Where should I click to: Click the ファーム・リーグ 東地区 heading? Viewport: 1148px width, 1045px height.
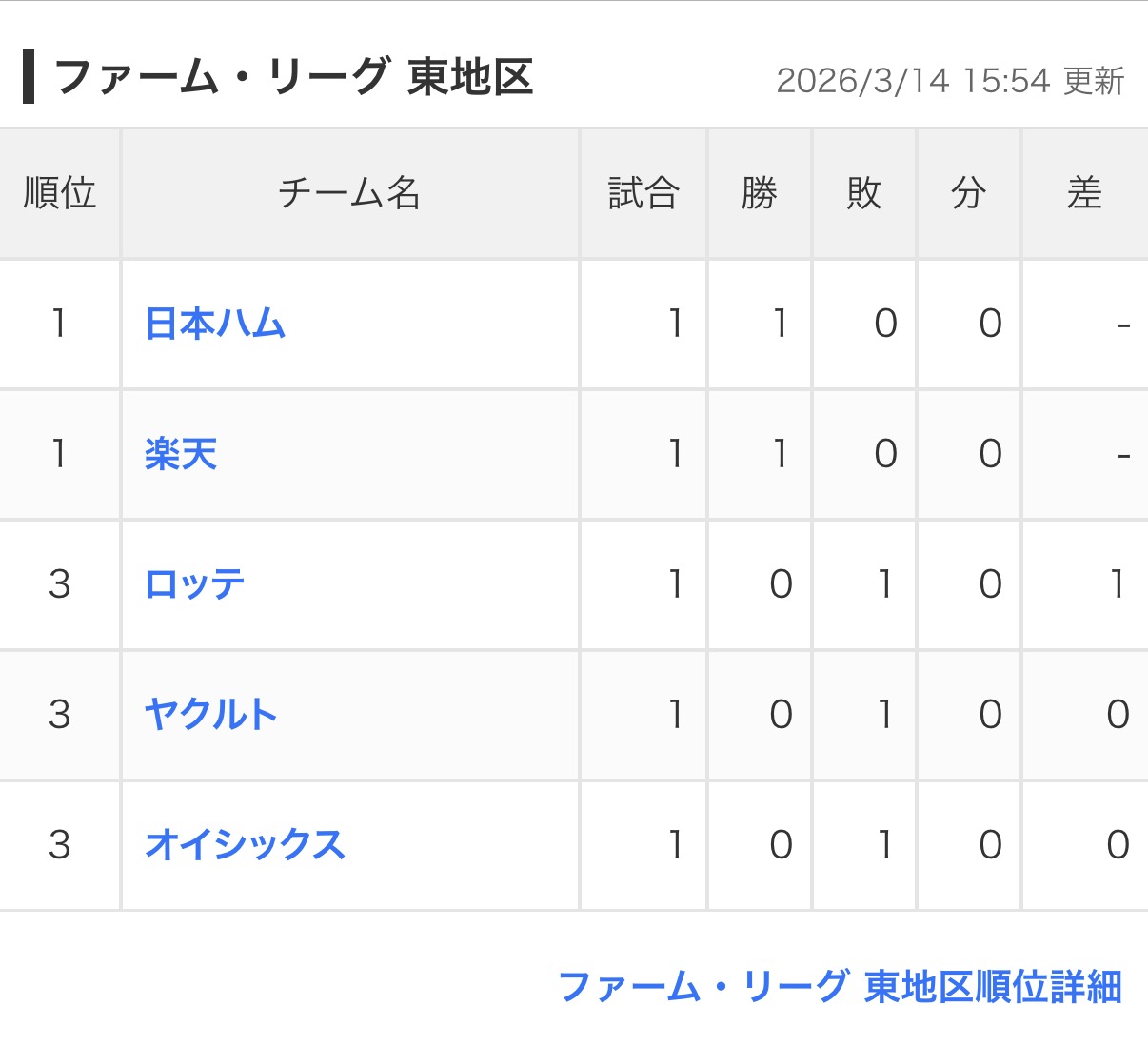(x=293, y=77)
